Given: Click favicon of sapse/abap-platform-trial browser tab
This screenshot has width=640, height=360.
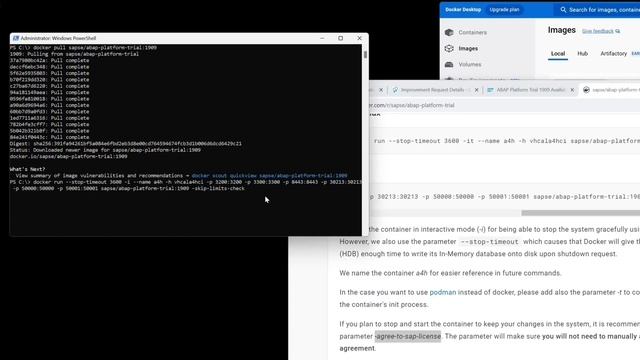Looking at the screenshot, I should click(586, 90).
